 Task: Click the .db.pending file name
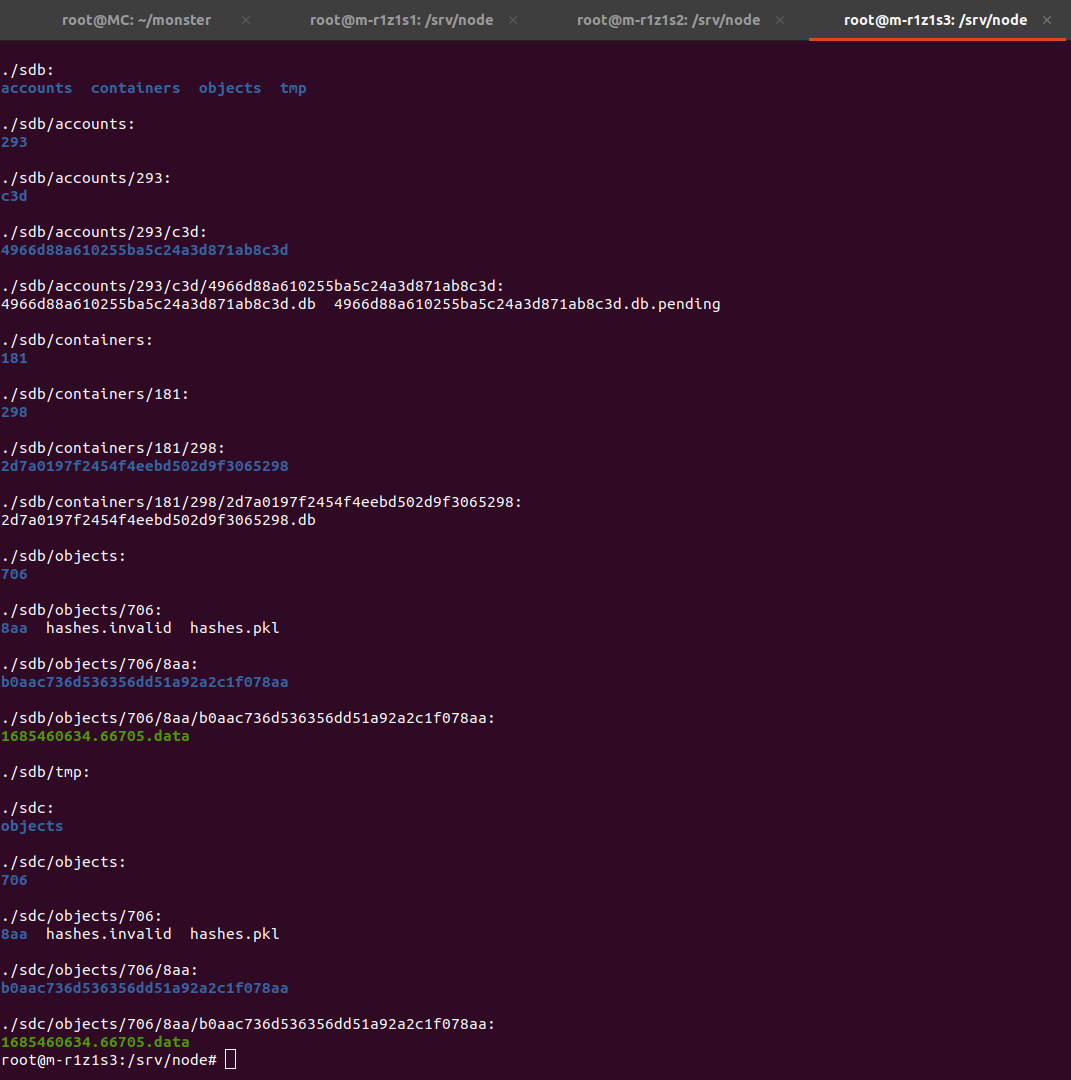point(527,304)
